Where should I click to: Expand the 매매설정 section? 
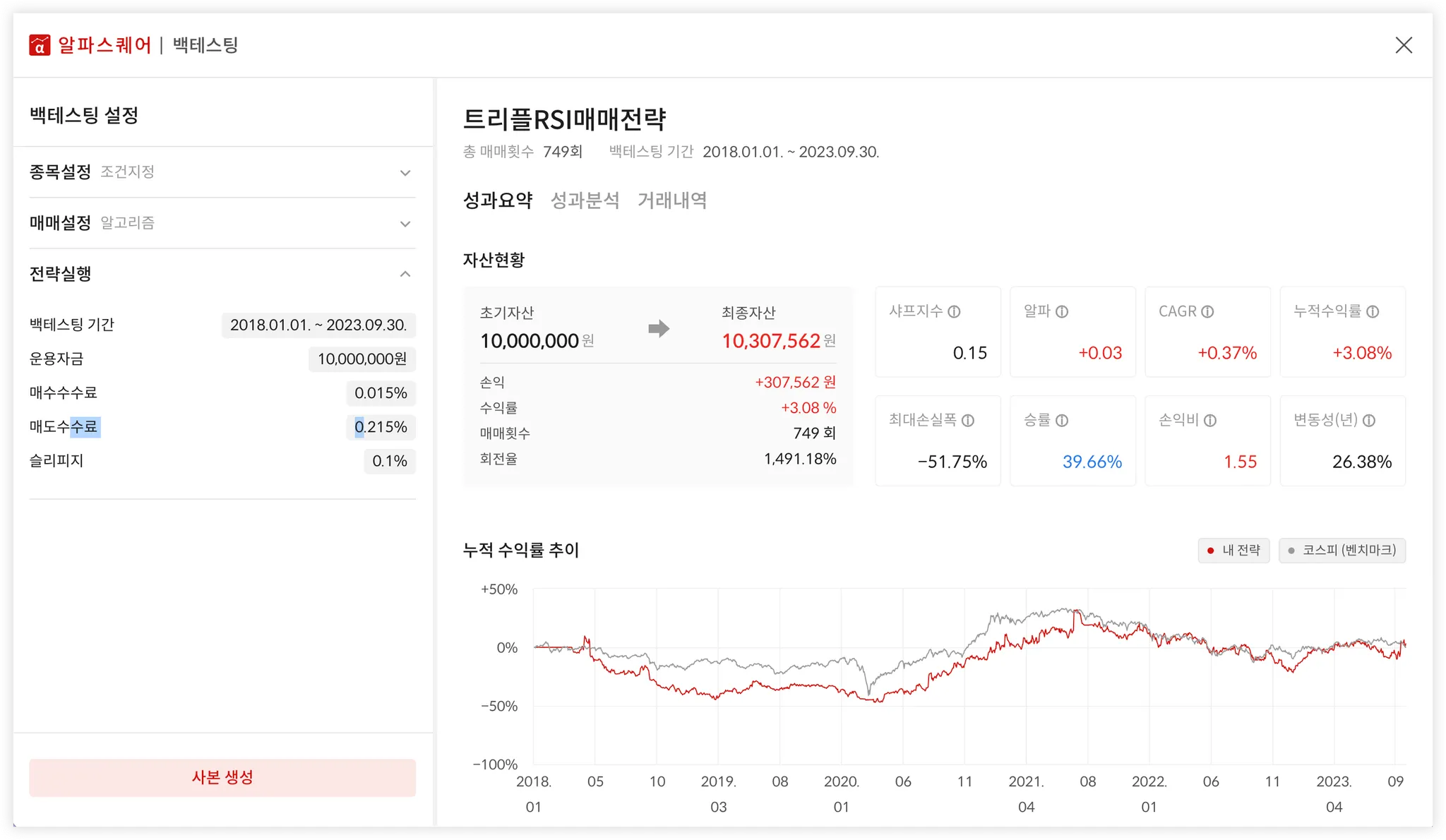click(x=405, y=224)
